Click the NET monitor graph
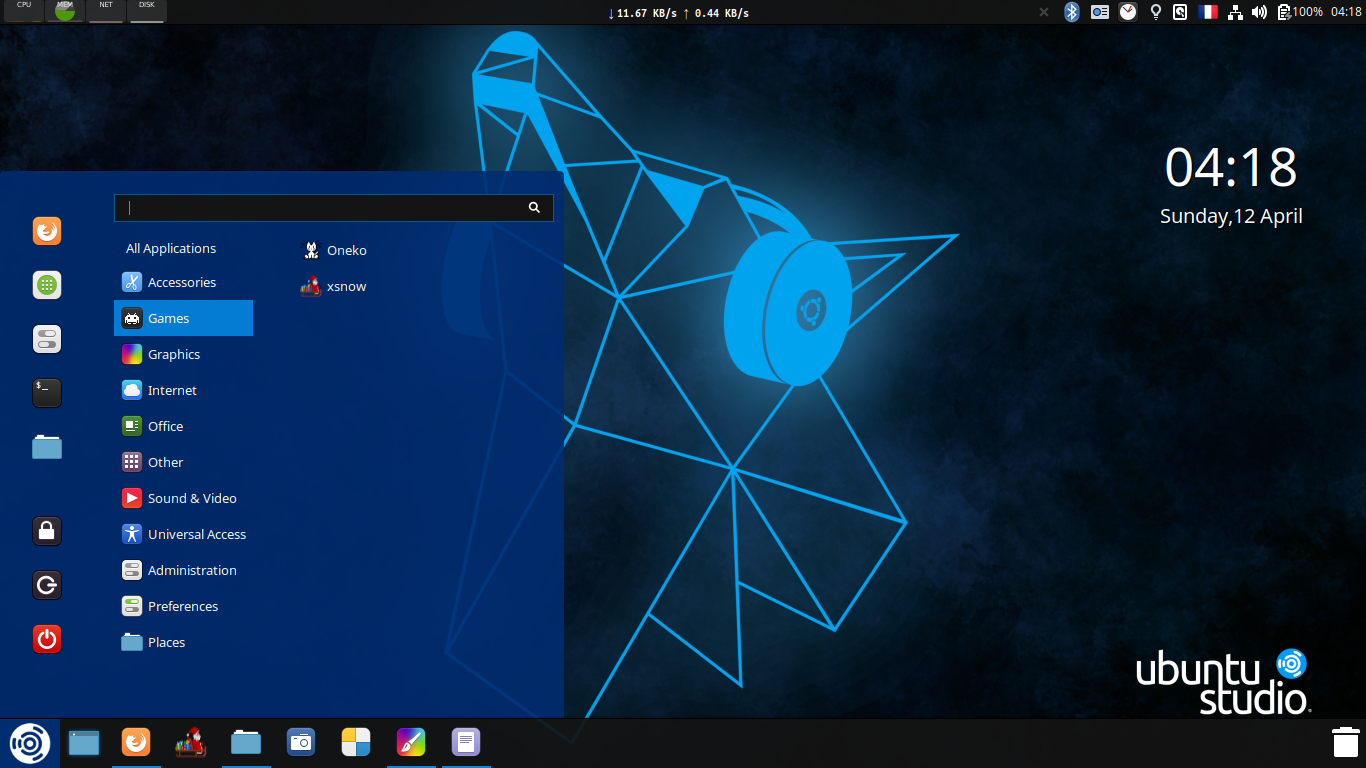The width and height of the screenshot is (1366, 768). pyautogui.click(x=106, y=11)
